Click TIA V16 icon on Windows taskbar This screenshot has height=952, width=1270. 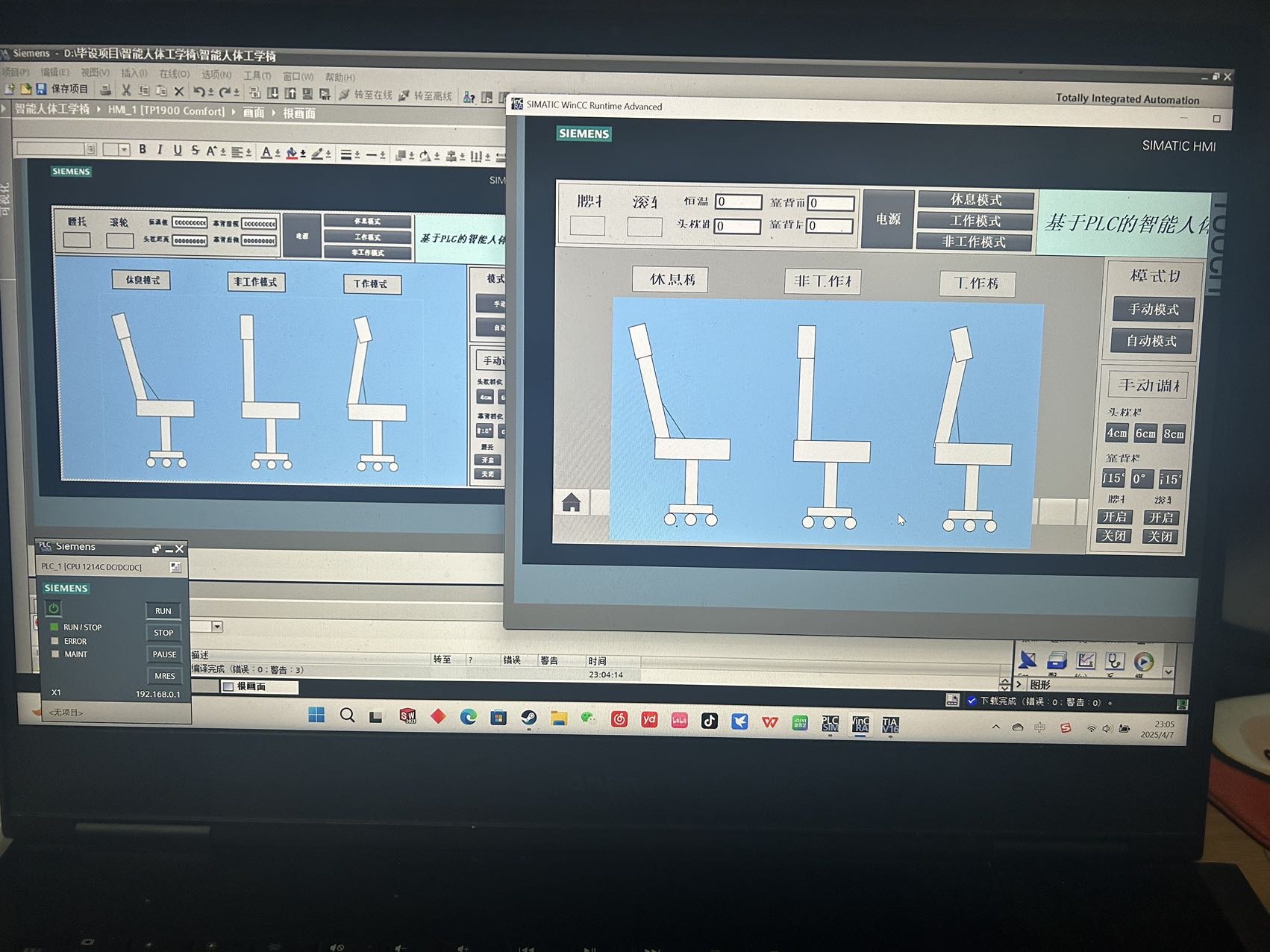(x=890, y=724)
